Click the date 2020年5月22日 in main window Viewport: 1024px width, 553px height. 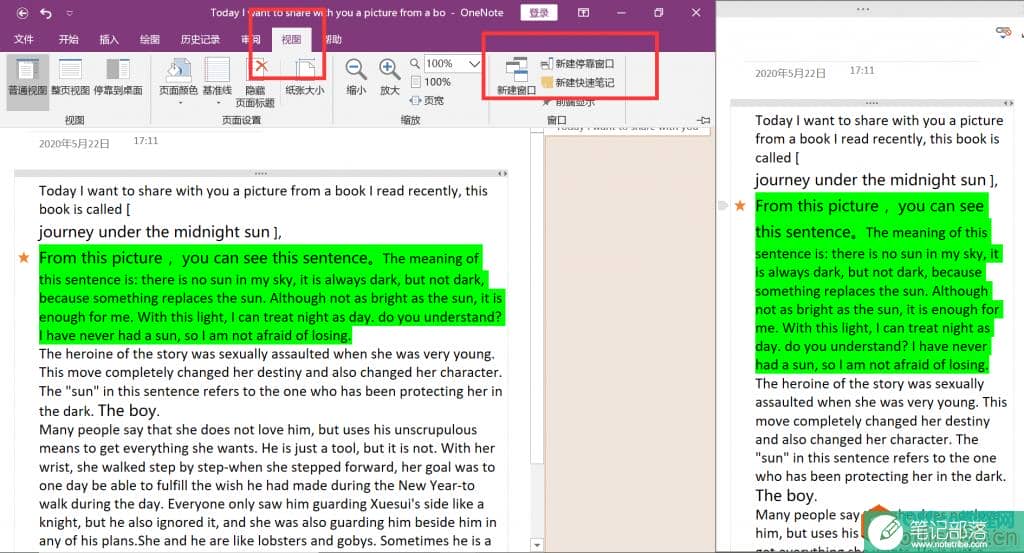(x=74, y=143)
